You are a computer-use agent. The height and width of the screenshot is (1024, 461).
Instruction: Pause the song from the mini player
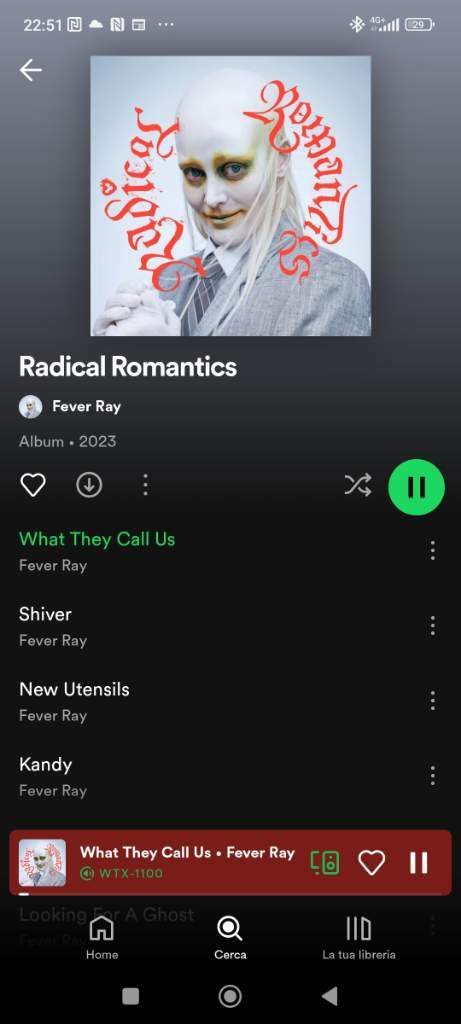tap(419, 863)
